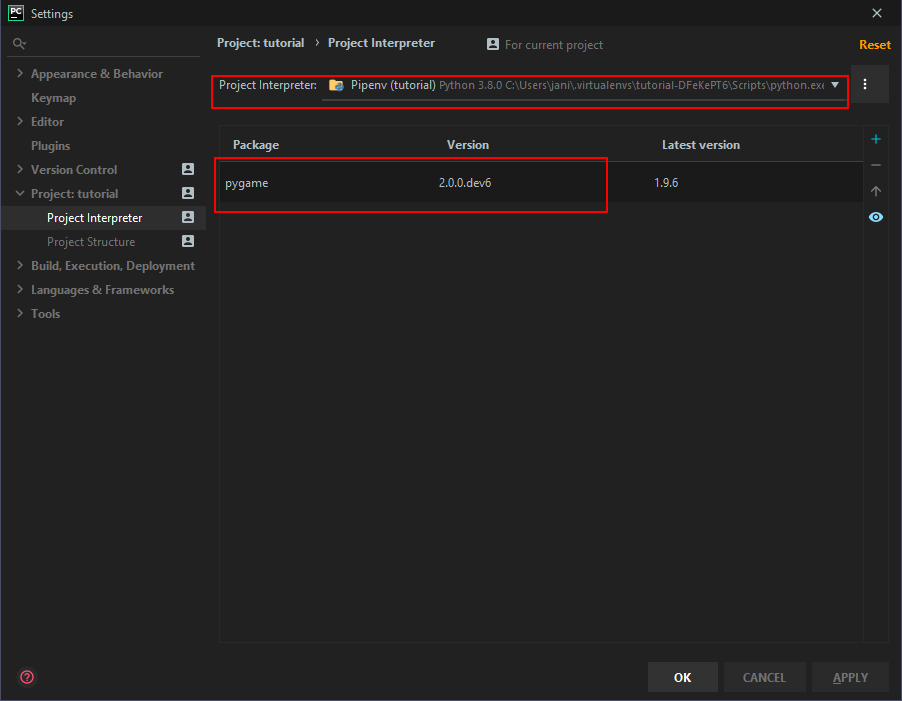The height and width of the screenshot is (701, 902).
Task: Expand Appearance & Behavior section
Action: coord(20,73)
